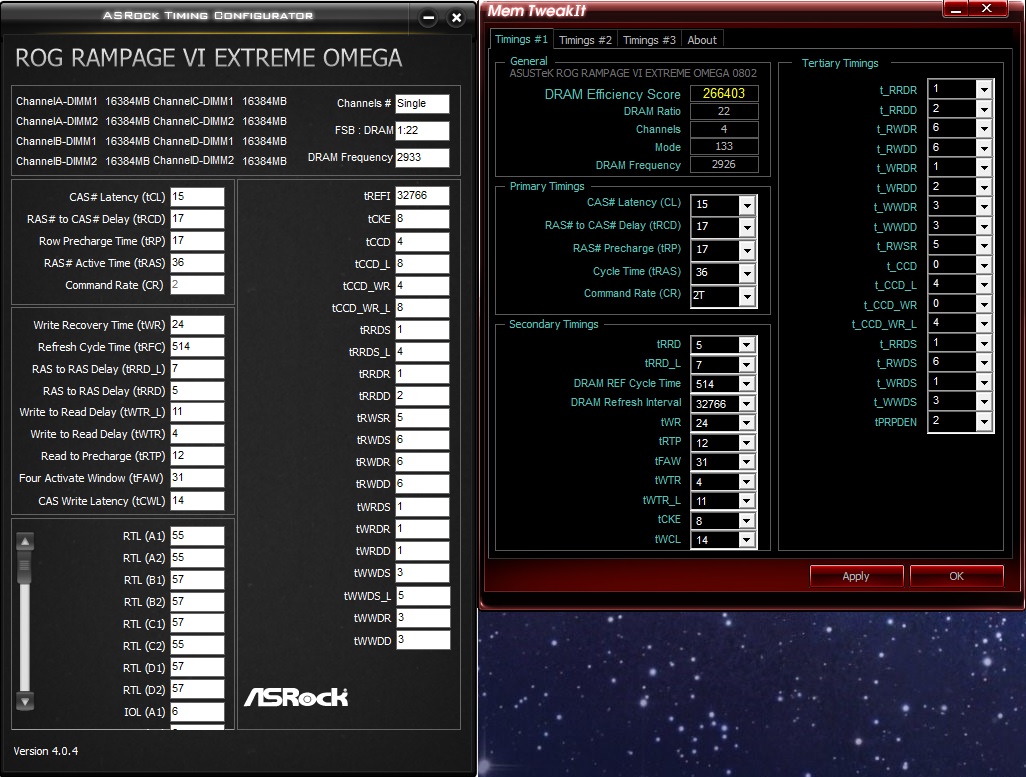Click the tCCD_WR_L value field in ASRock
Viewport: 1026px width, 777px height.
pos(422,308)
